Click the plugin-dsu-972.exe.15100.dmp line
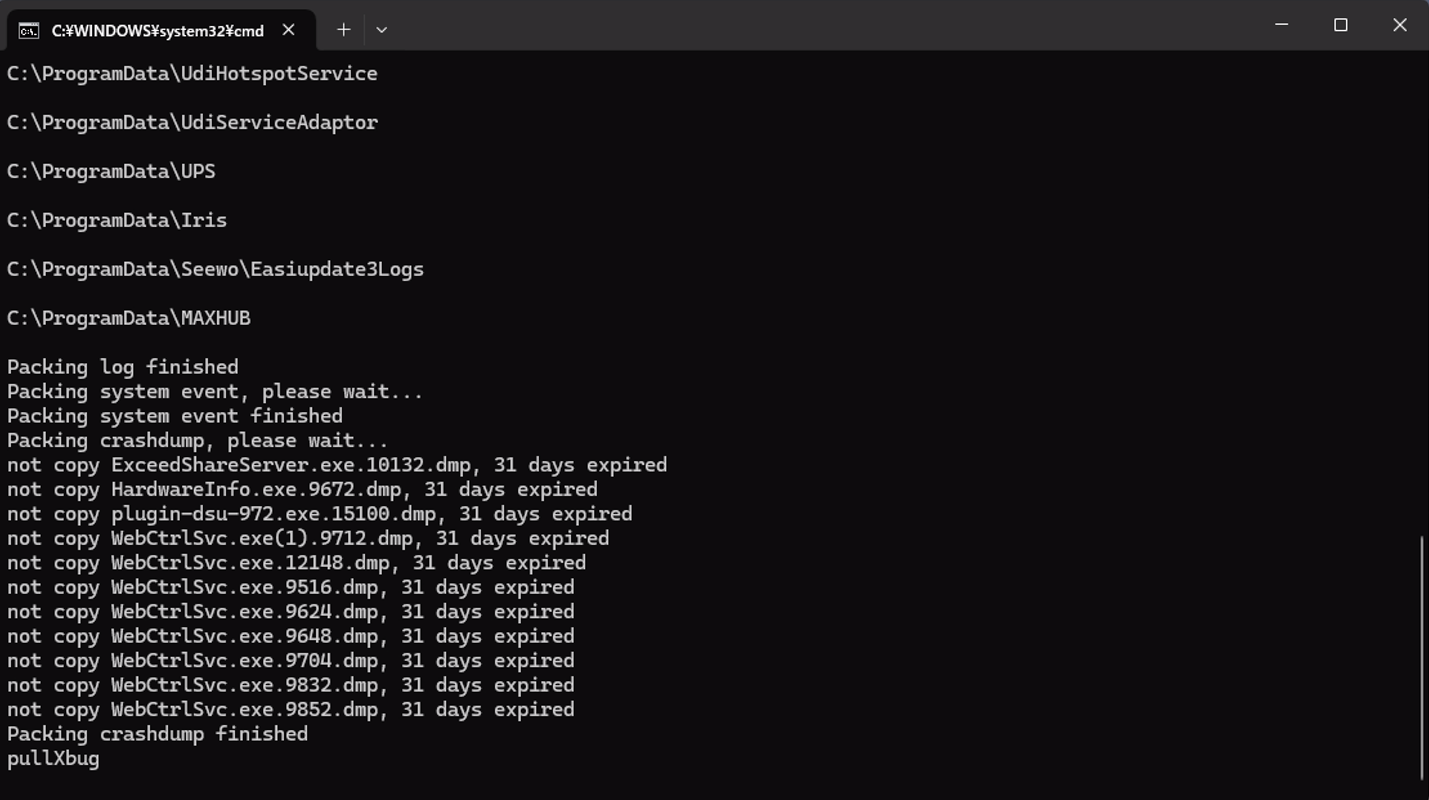 click(x=319, y=514)
